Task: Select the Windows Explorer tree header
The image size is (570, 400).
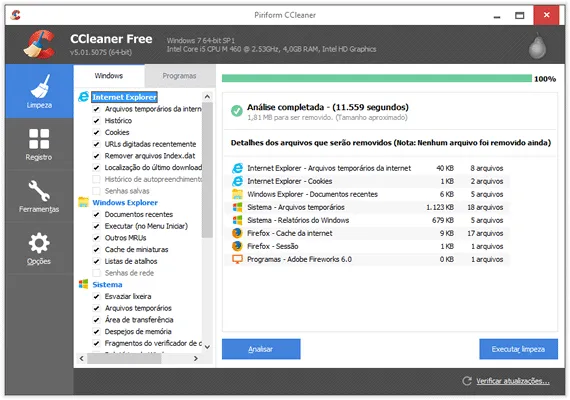Action: (125, 203)
